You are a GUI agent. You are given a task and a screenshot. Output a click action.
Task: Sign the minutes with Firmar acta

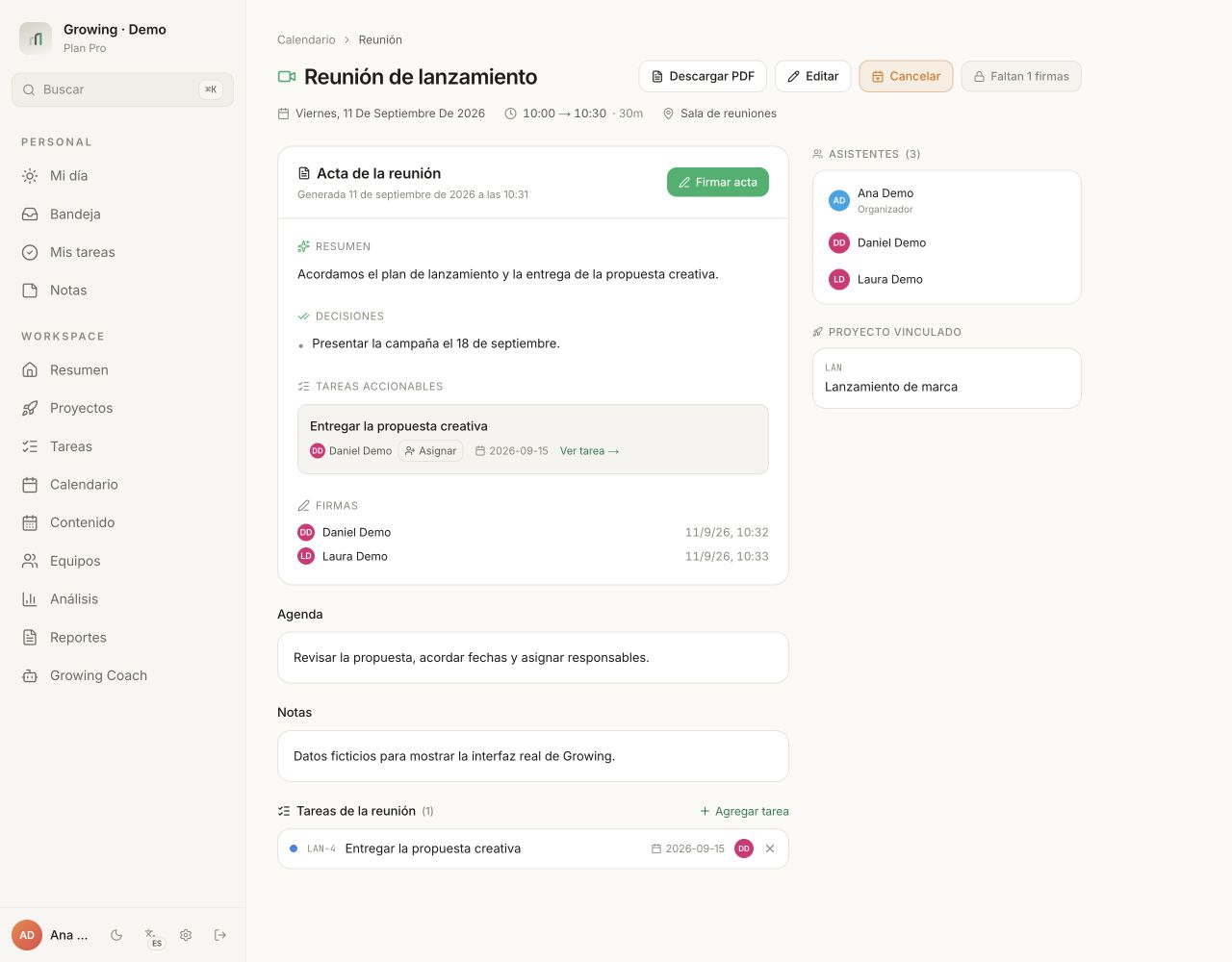pos(718,182)
